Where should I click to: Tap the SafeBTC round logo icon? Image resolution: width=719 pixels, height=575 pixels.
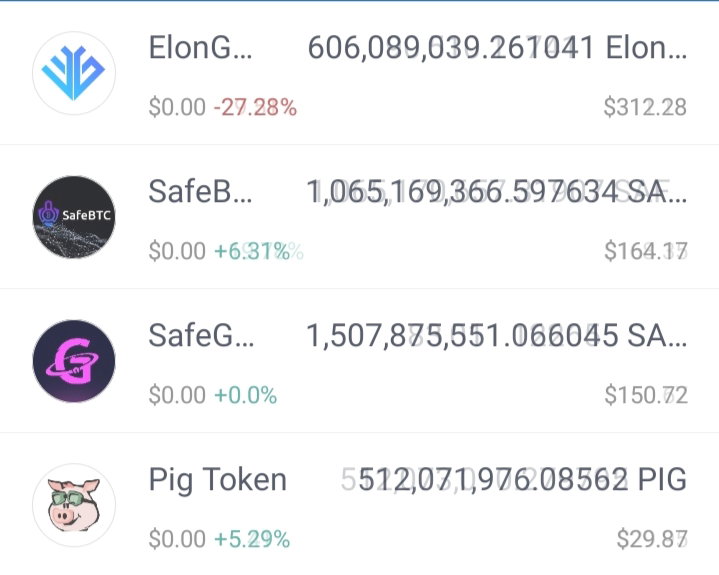pyautogui.click(x=74, y=216)
